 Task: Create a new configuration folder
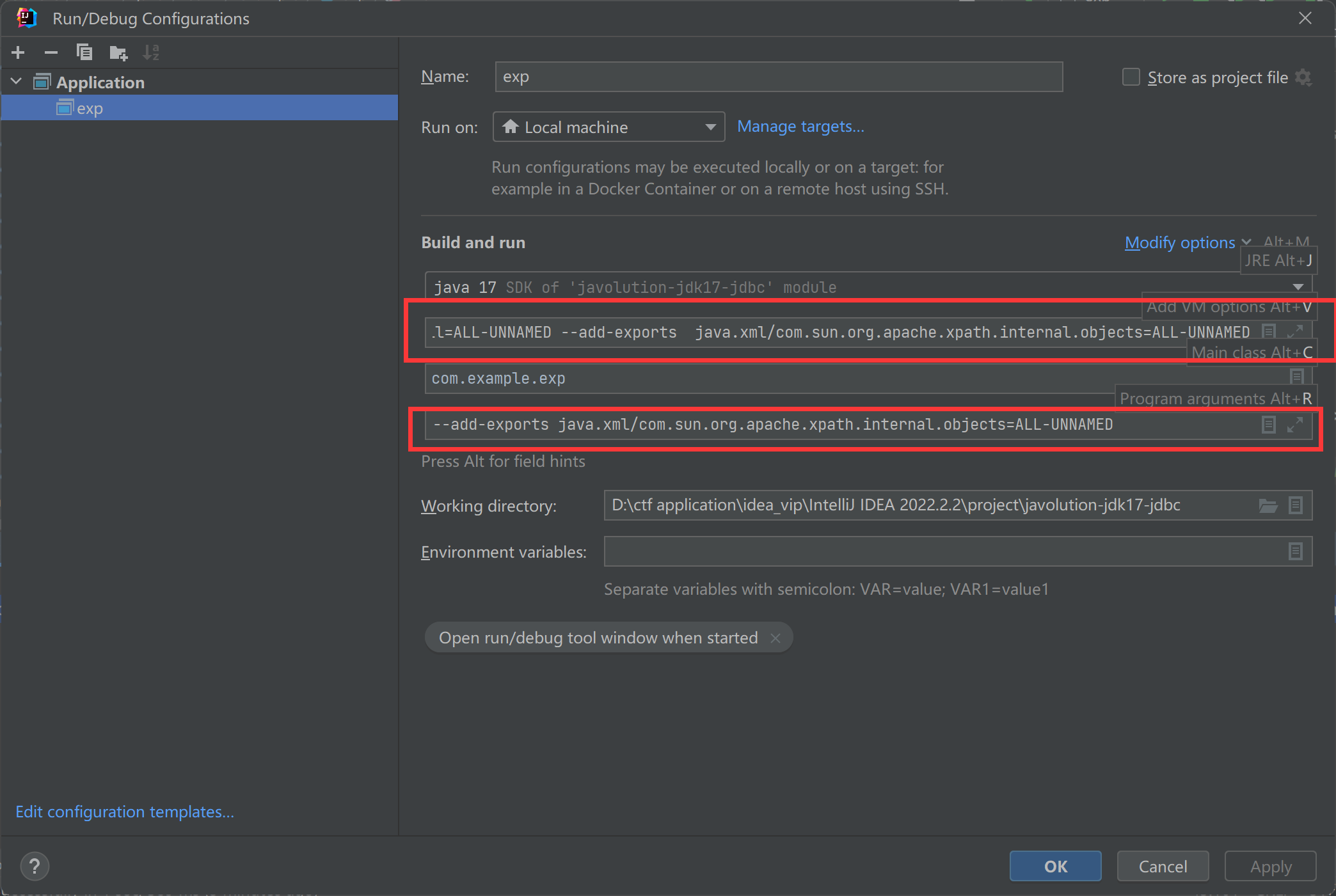tap(118, 52)
